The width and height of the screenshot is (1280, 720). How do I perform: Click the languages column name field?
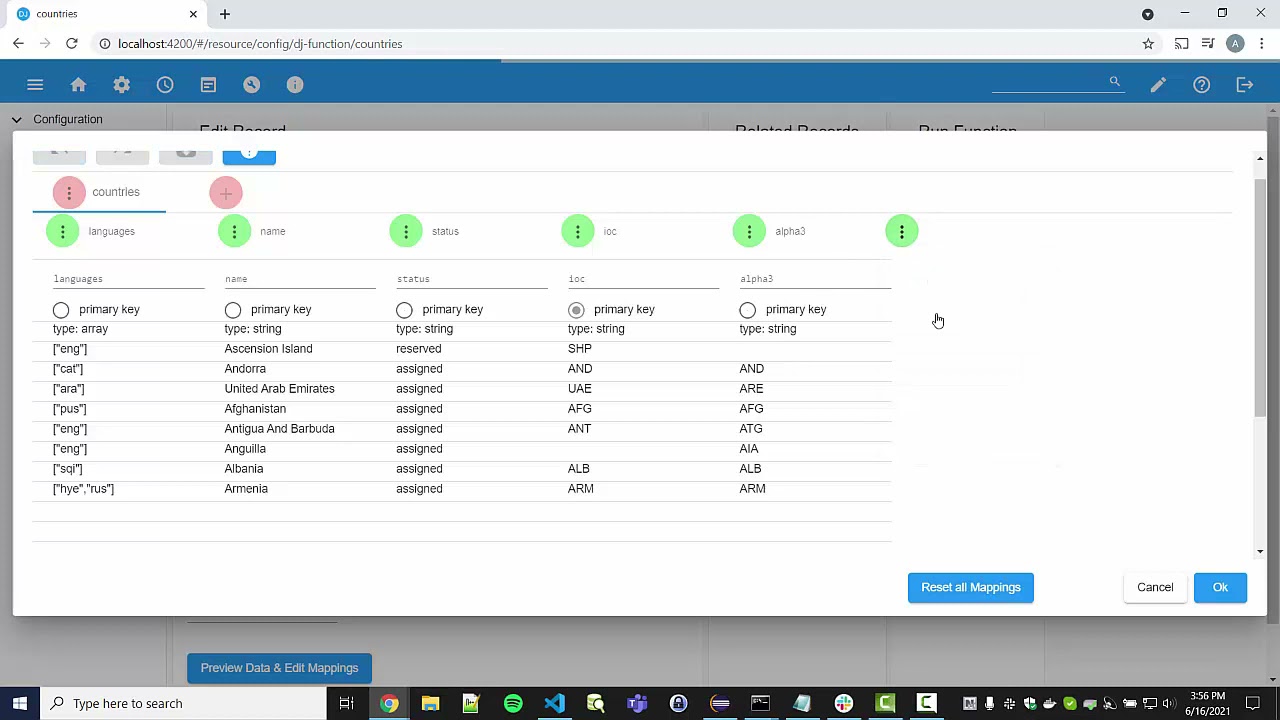(128, 279)
